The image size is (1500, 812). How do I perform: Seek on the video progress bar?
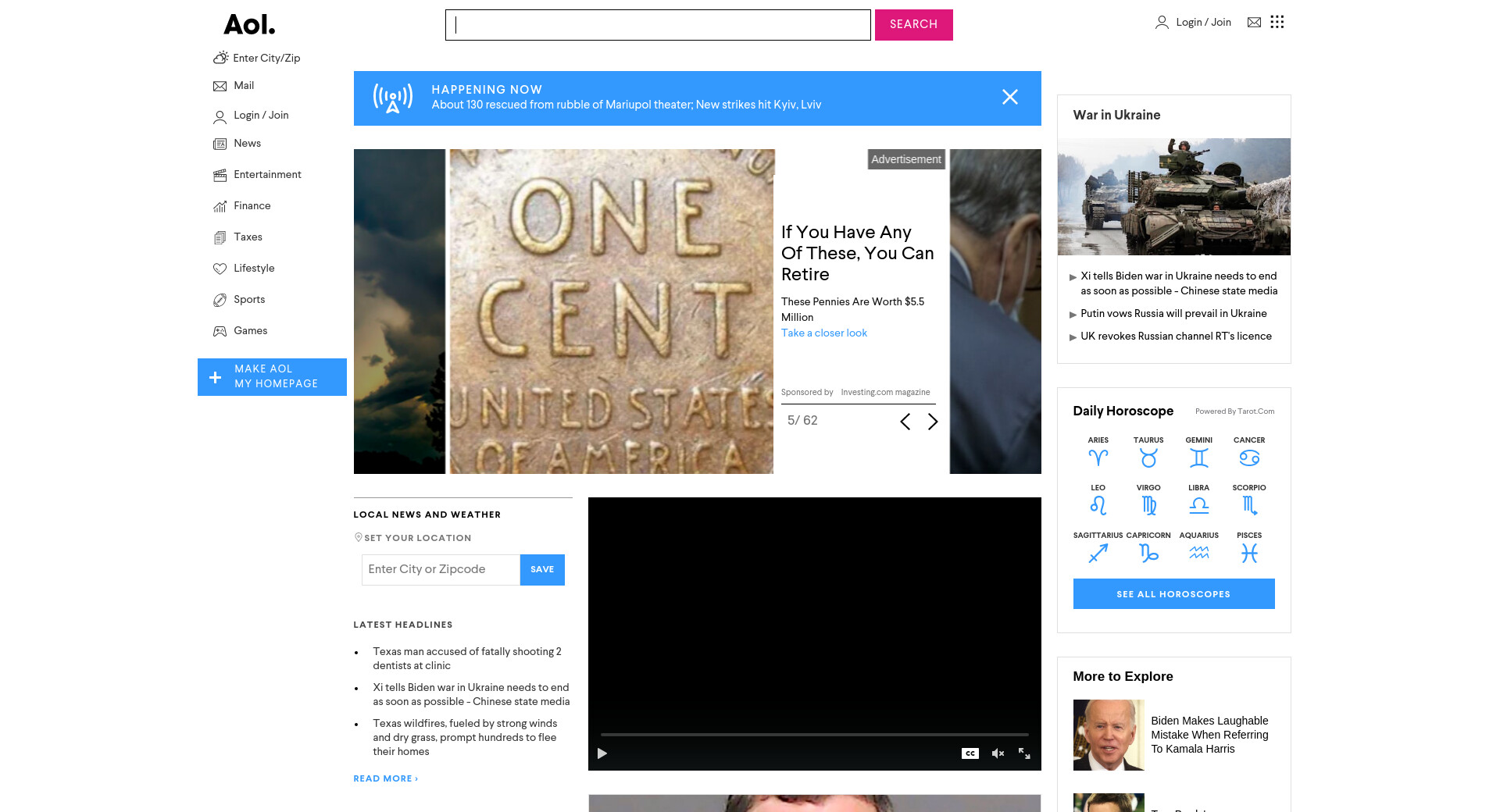pyautogui.click(x=814, y=735)
